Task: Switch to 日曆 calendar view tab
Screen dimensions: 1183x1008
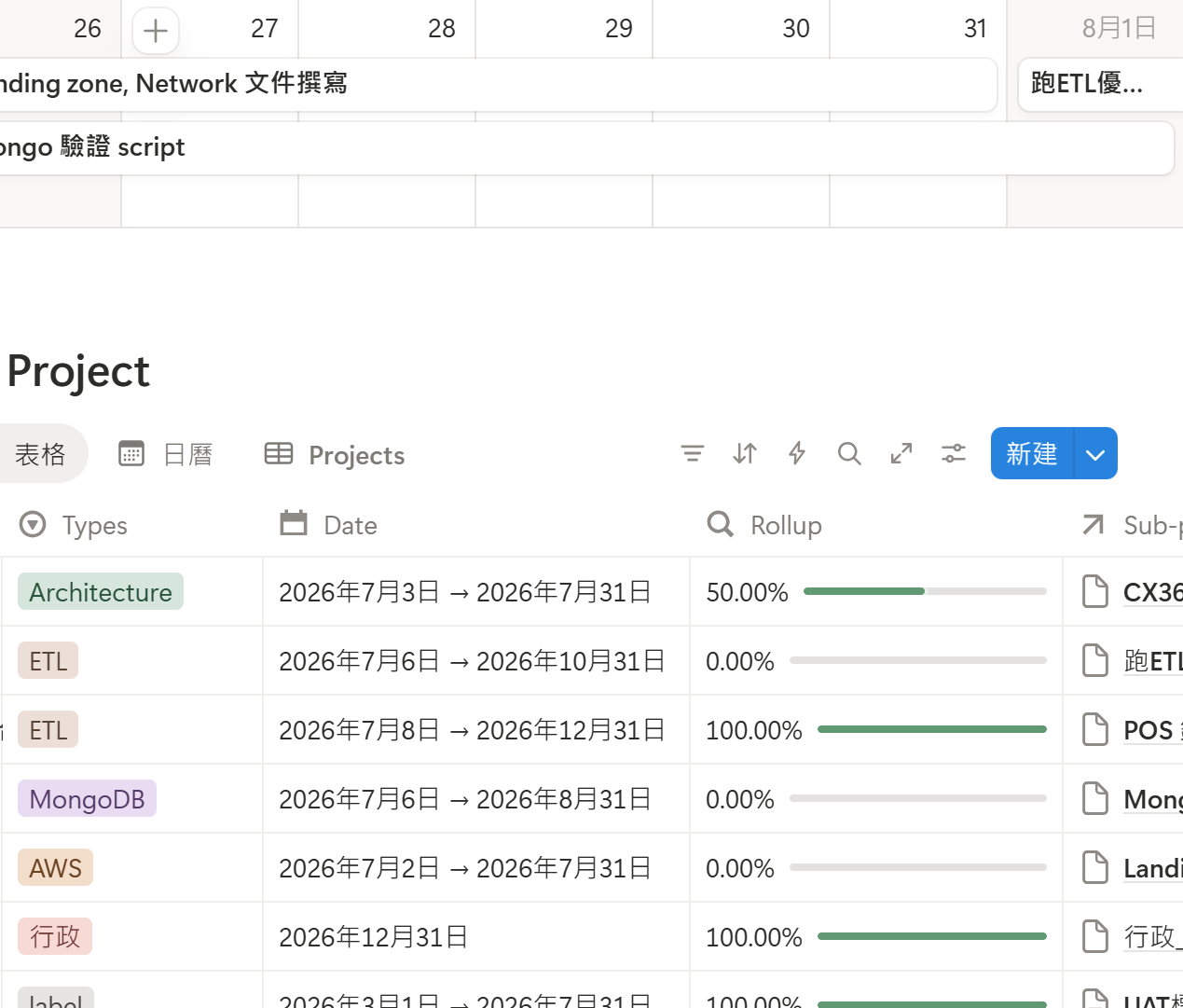Action: [167, 454]
